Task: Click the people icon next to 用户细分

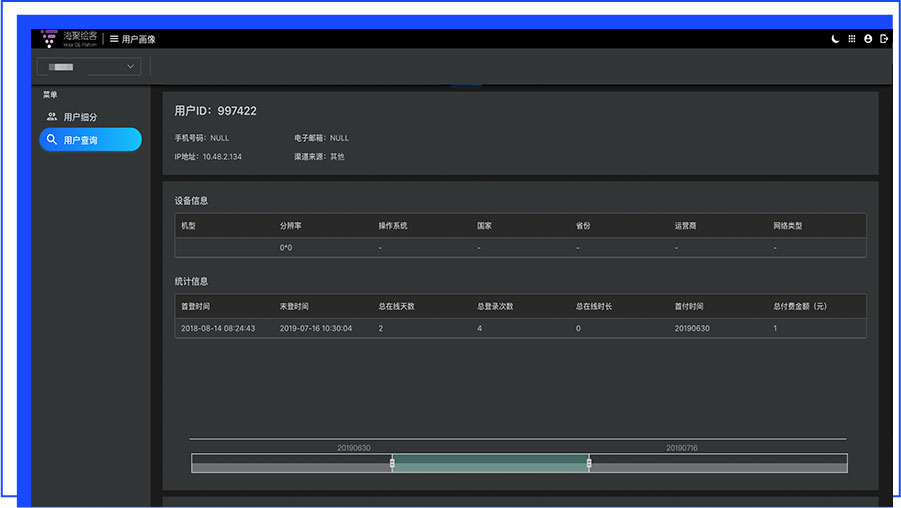Action: [52, 117]
